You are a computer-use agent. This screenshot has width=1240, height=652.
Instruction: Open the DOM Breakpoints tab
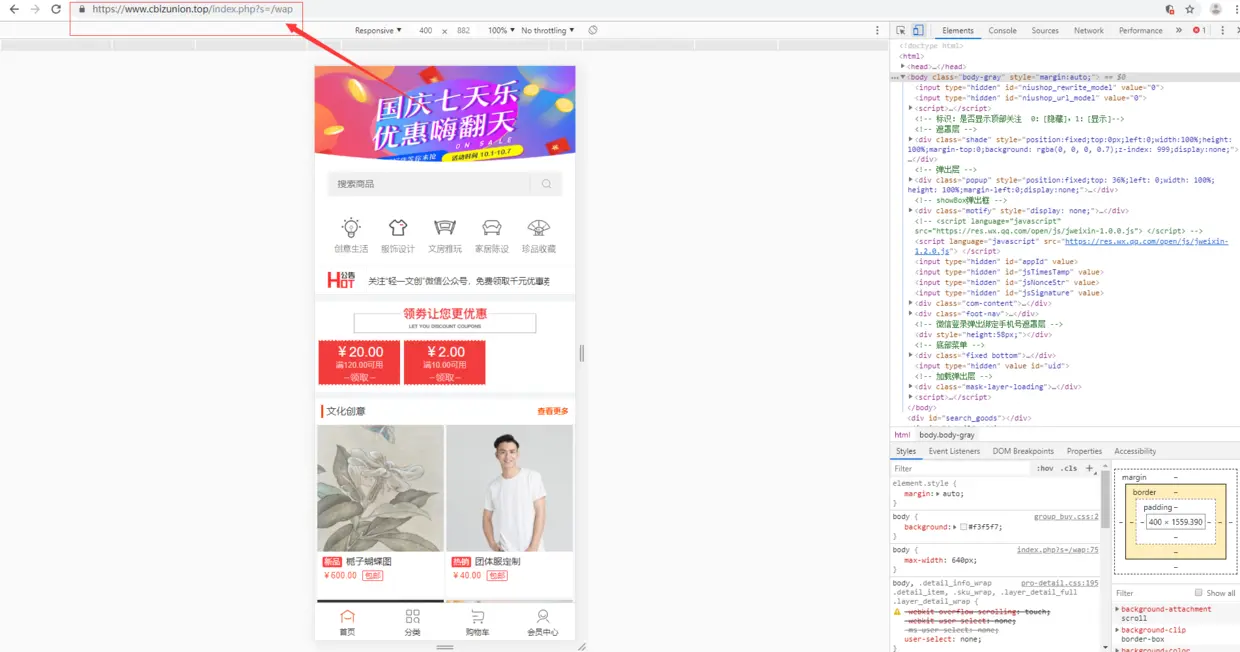coord(1023,451)
